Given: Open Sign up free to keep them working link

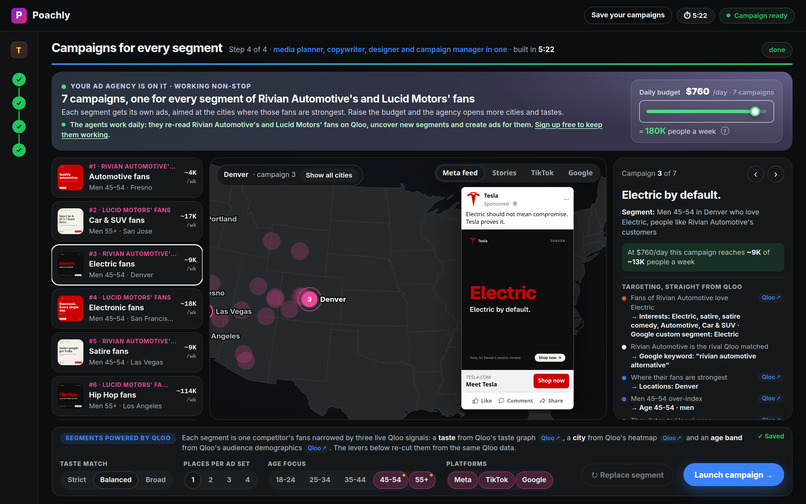Looking at the screenshot, I should tap(332, 130).
